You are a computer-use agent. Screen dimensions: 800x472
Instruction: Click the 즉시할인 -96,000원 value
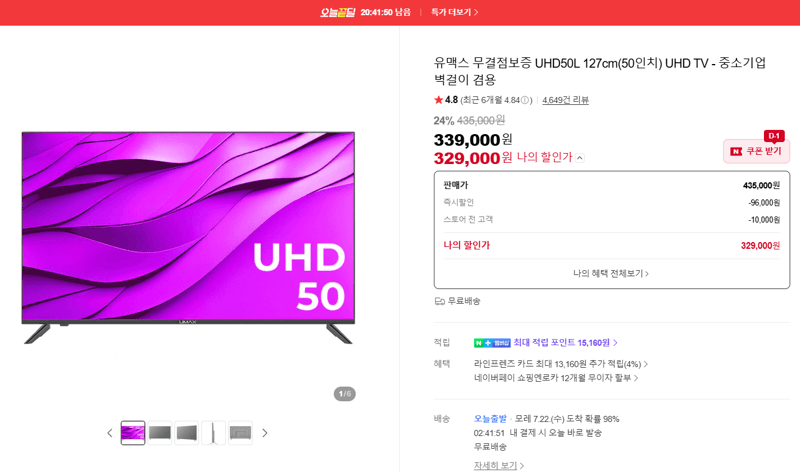click(764, 203)
